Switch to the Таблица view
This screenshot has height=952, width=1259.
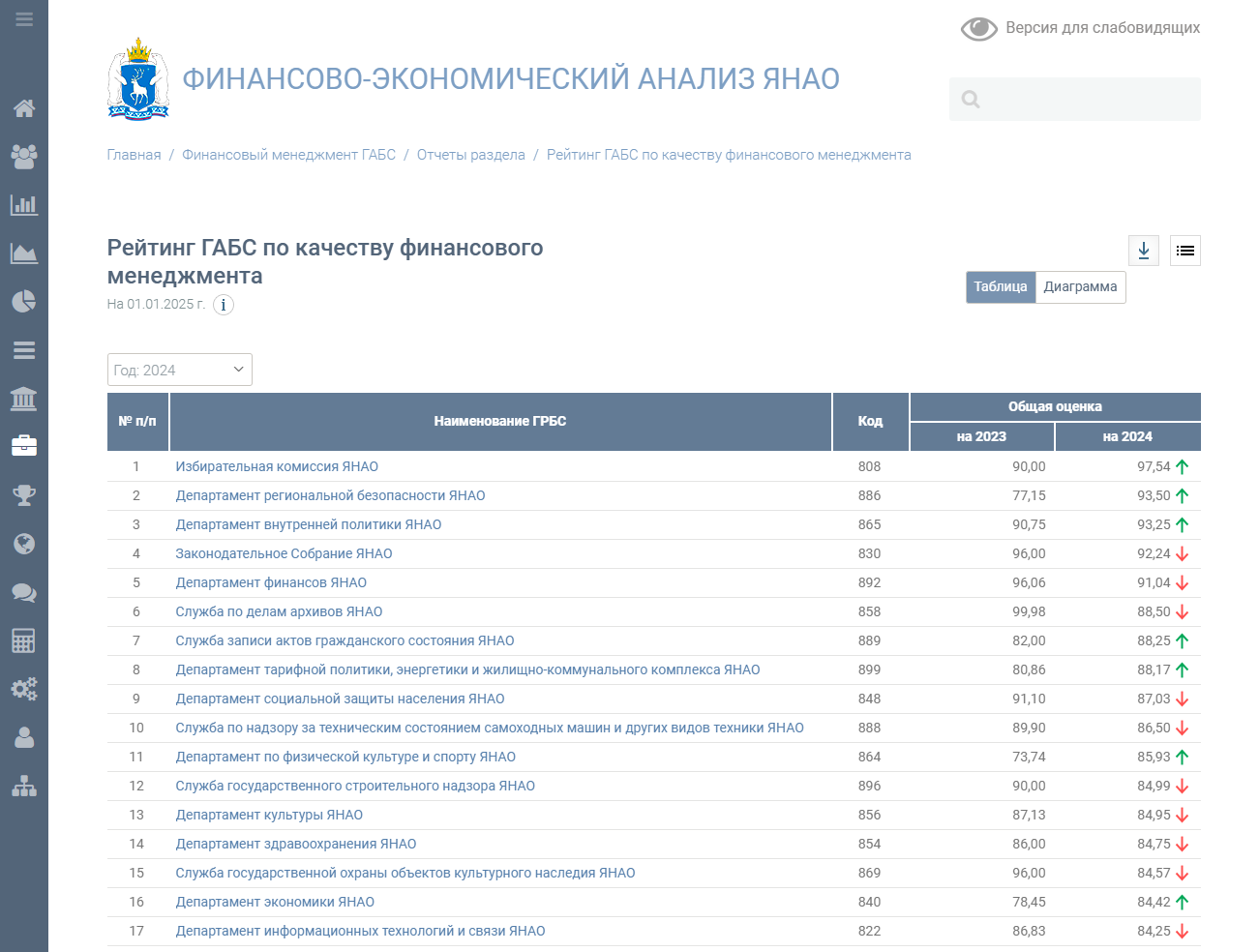pos(1000,287)
